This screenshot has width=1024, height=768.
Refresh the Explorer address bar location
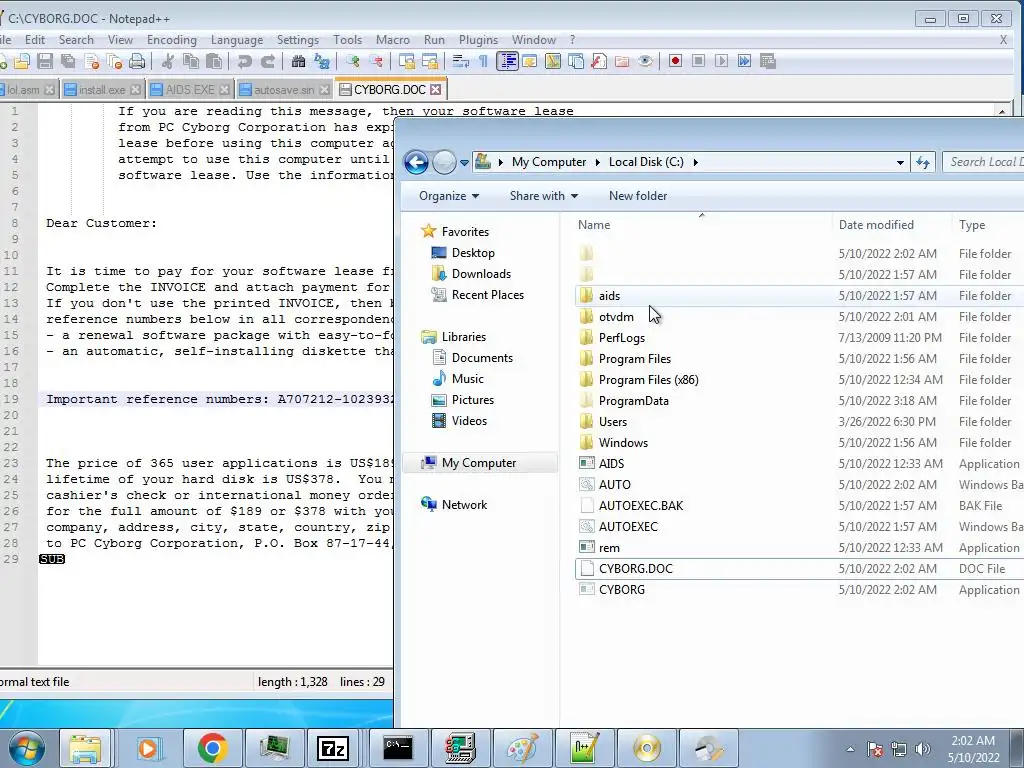pos(923,162)
